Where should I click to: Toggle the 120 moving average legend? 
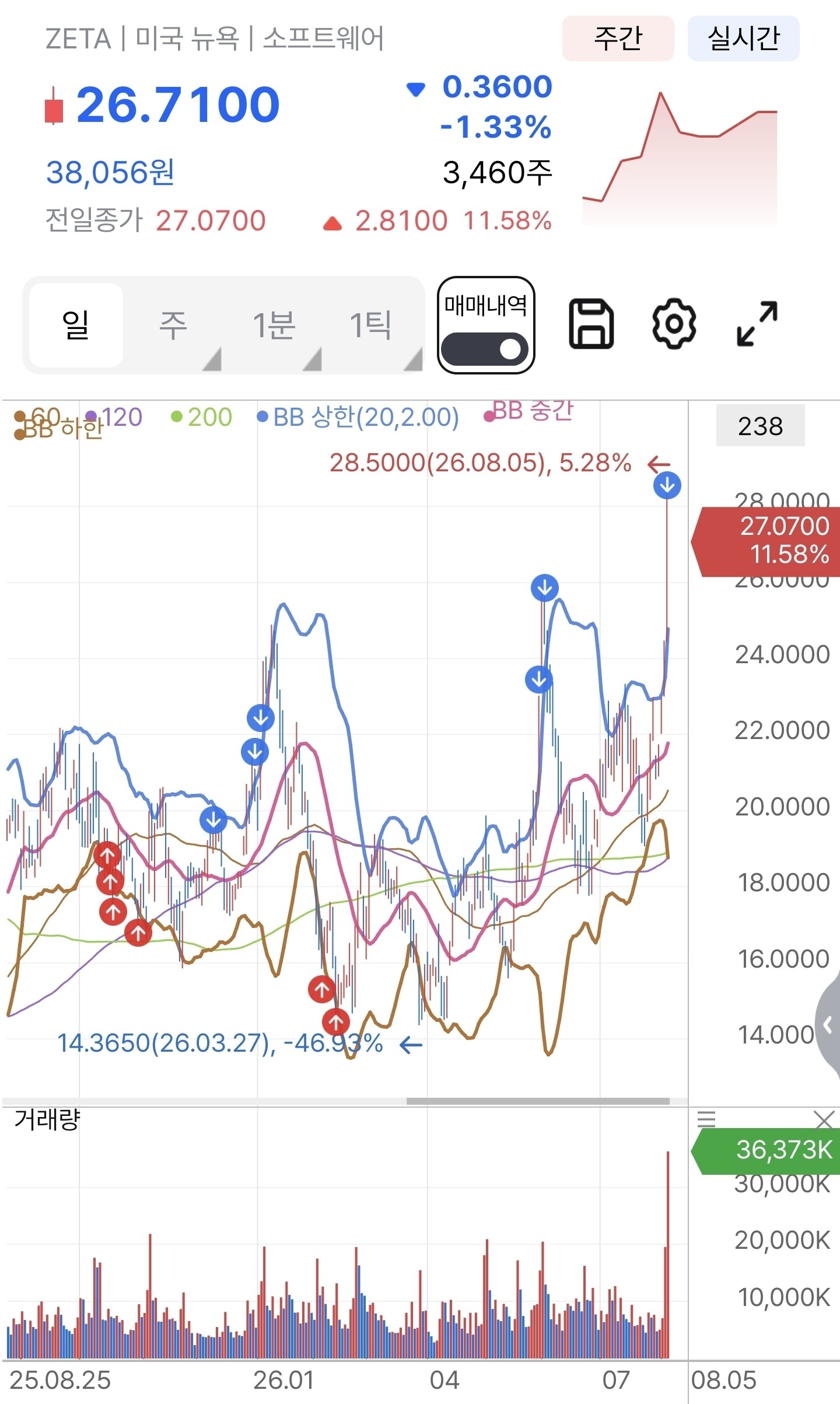[114, 417]
